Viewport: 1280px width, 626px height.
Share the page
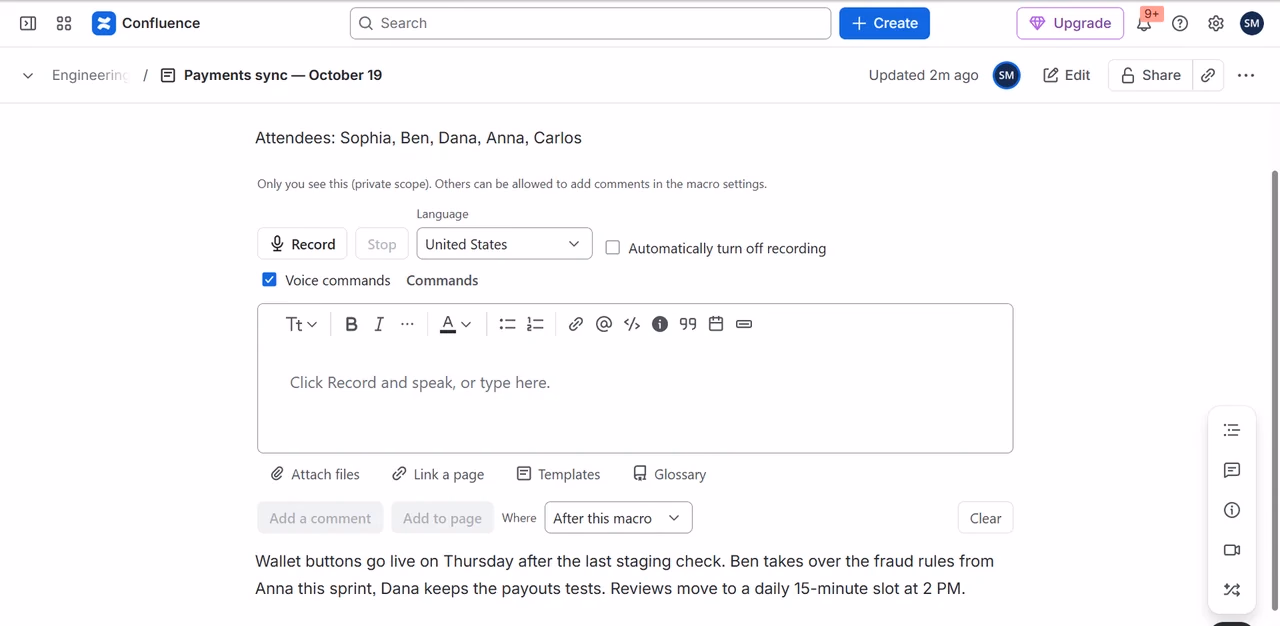tap(1150, 75)
